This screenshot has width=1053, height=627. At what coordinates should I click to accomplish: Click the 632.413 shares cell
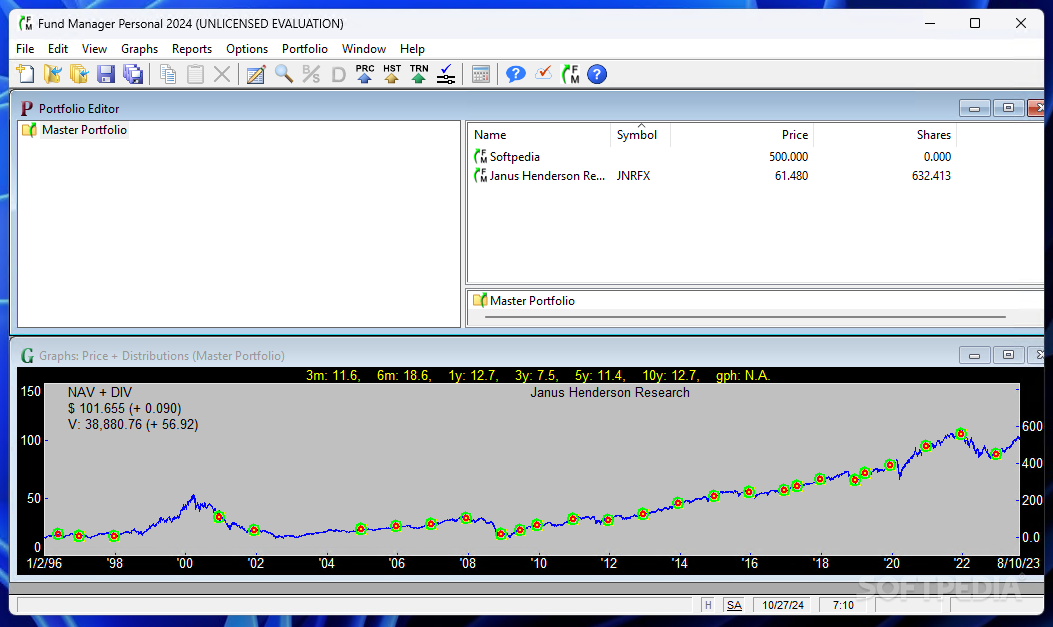[931, 176]
